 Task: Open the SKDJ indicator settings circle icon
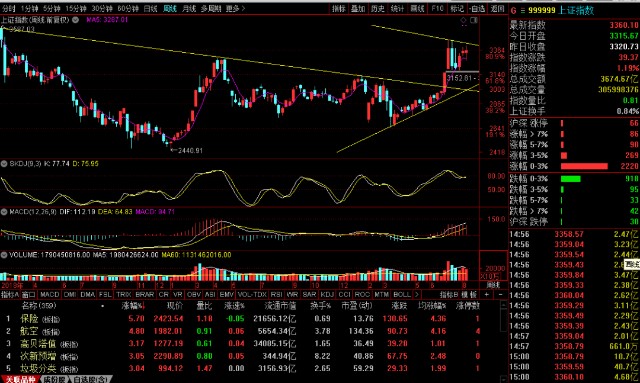pos(4,164)
